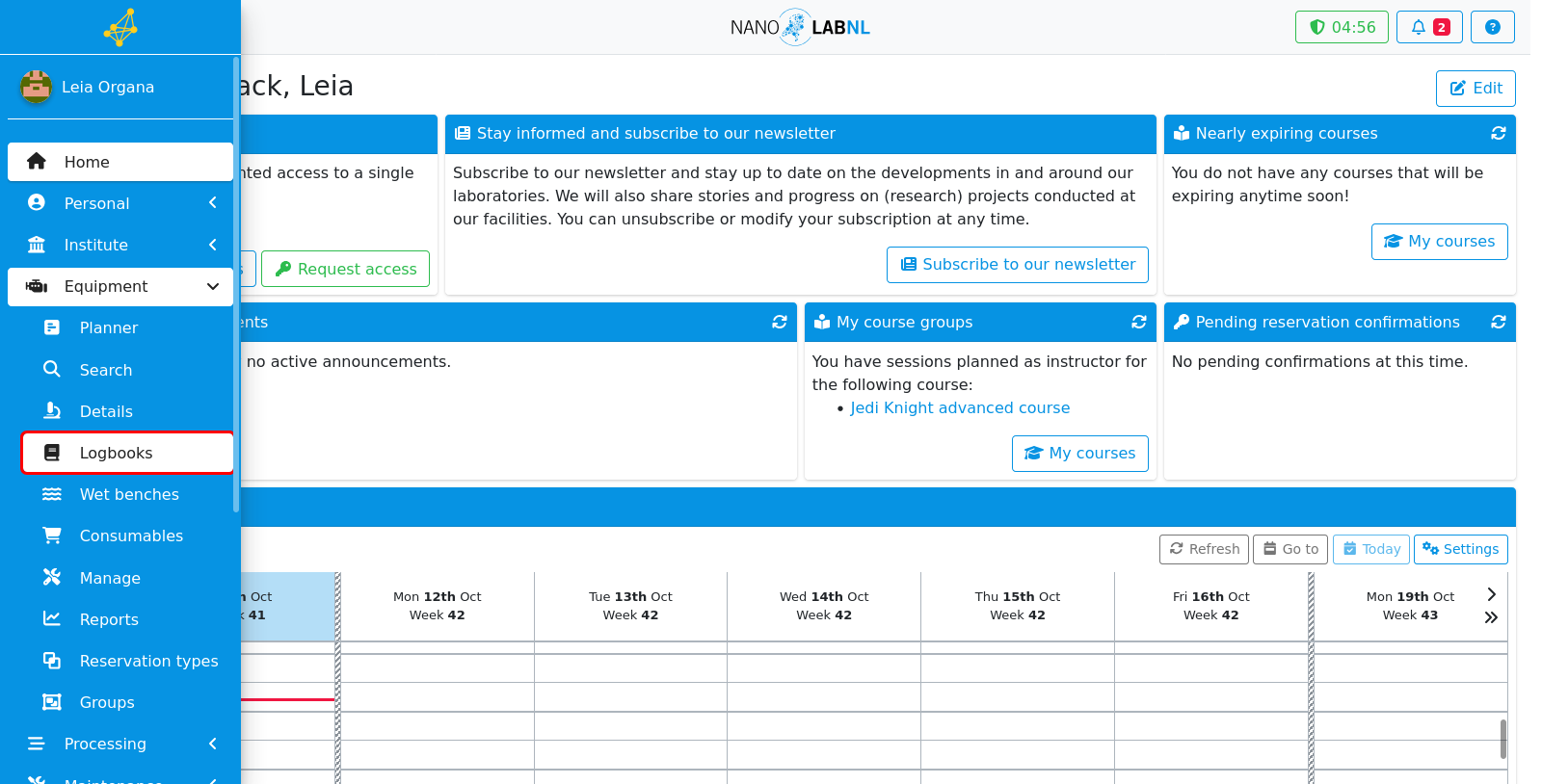Open calendar Settings
The height and width of the screenshot is (784, 1542).
1460,549
